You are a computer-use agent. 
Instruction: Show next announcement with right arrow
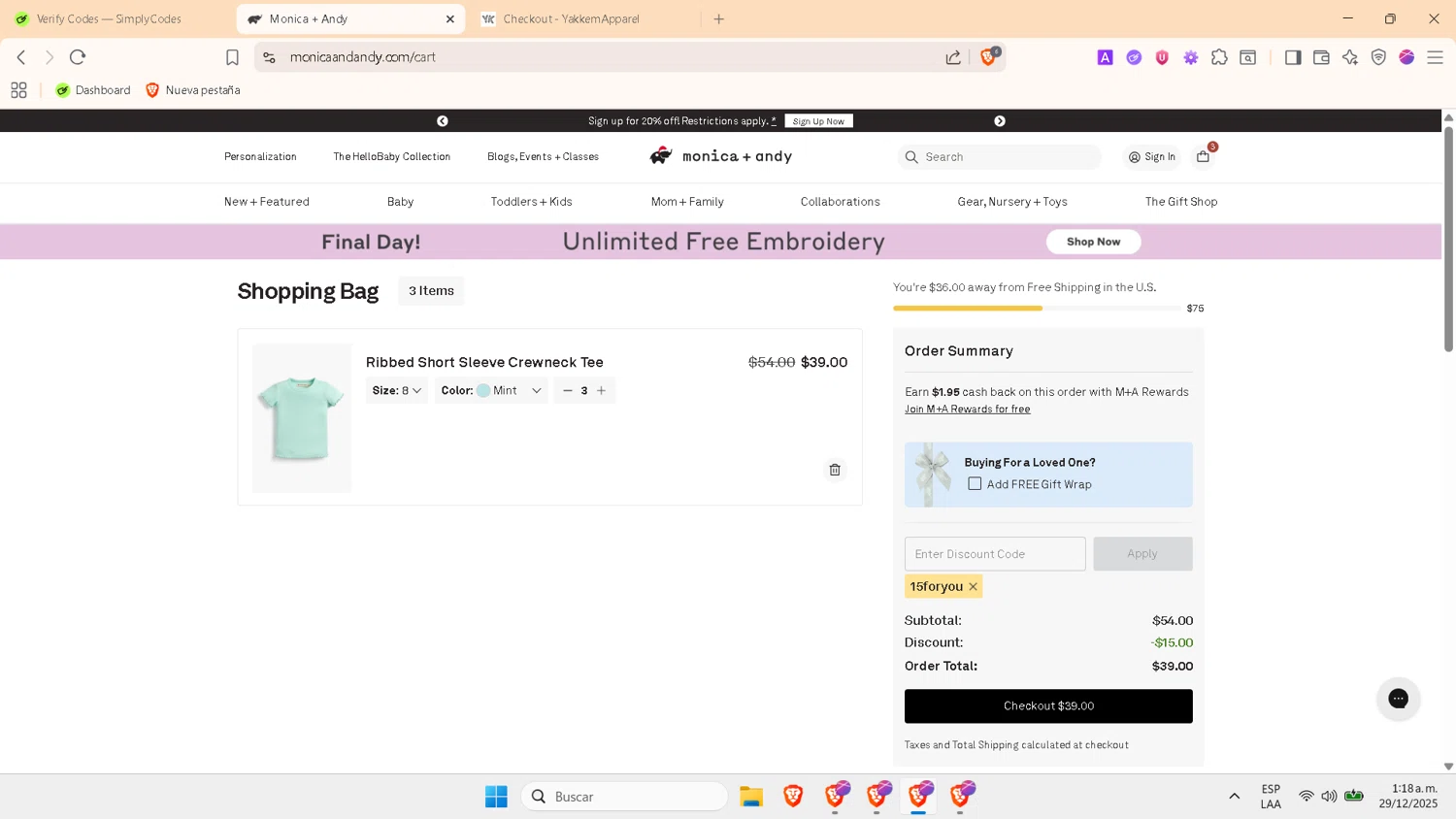tap(1000, 121)
